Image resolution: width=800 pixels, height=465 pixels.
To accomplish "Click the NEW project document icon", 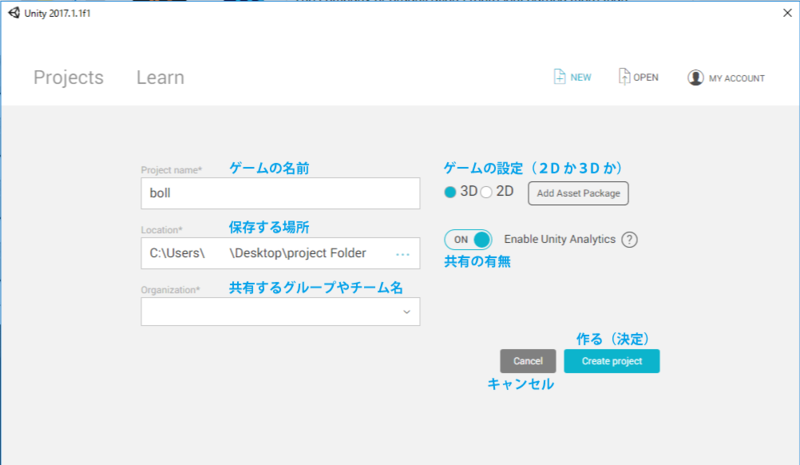I will pos(559,77).
